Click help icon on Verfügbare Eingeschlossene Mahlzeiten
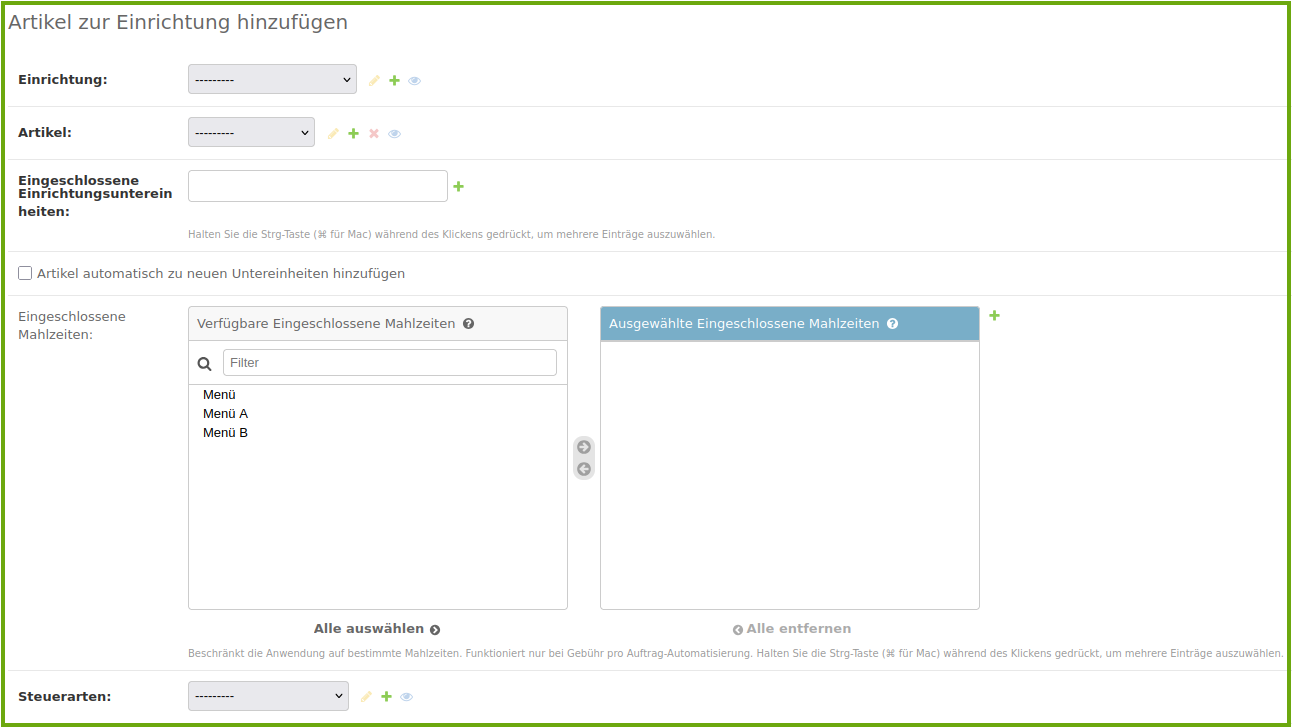 click(x=469, y=324)
